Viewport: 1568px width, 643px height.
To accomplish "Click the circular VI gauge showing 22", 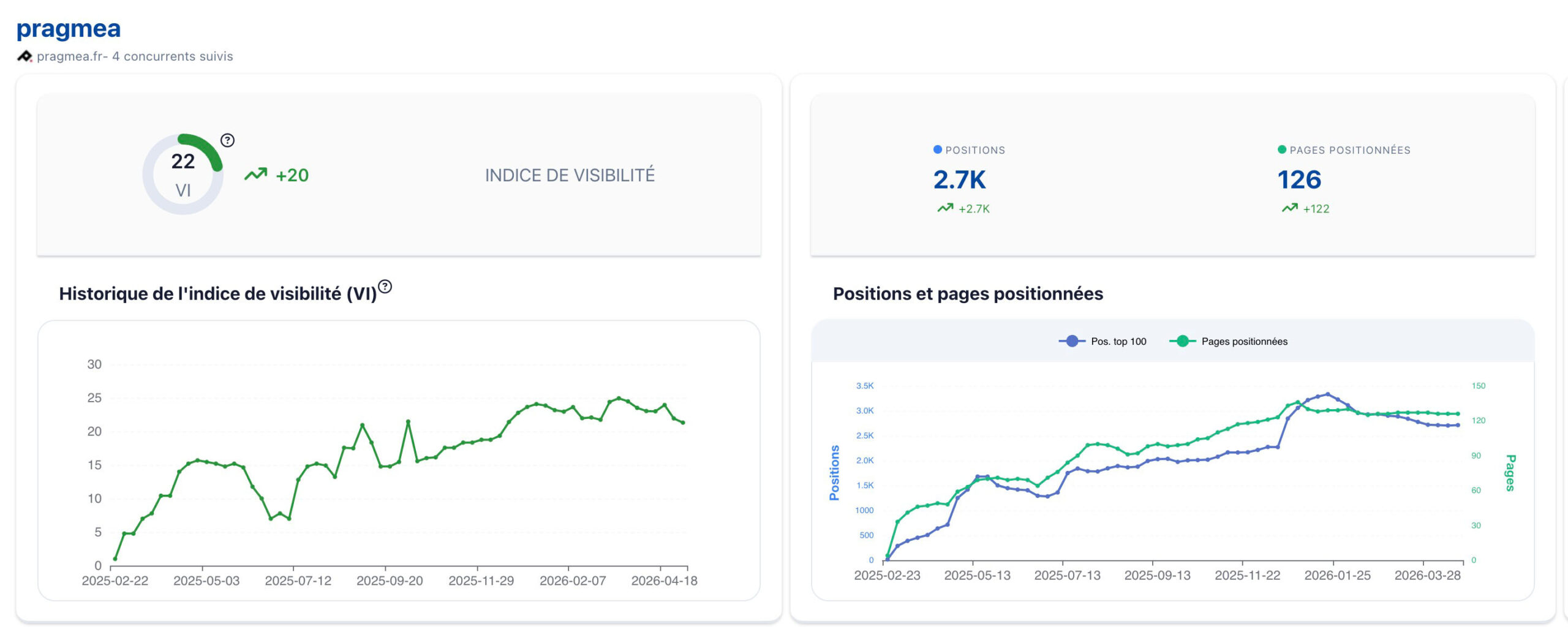I will click(183, 175).
